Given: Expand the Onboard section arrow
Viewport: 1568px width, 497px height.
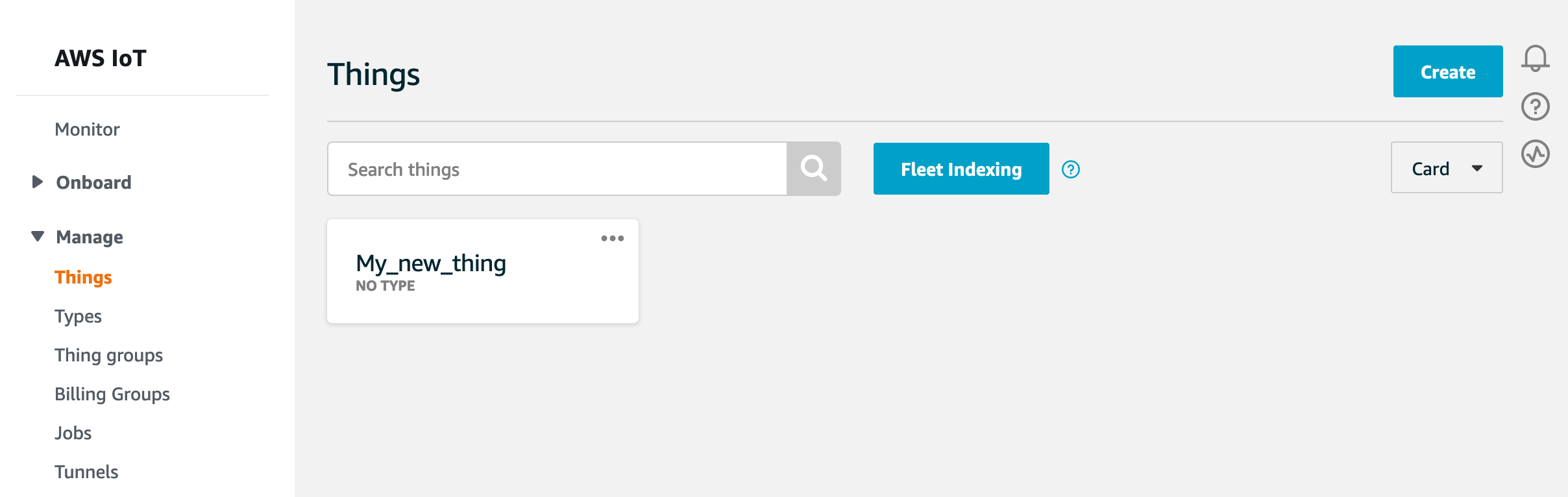Looking at the screenshot, I should pos(38,182).
